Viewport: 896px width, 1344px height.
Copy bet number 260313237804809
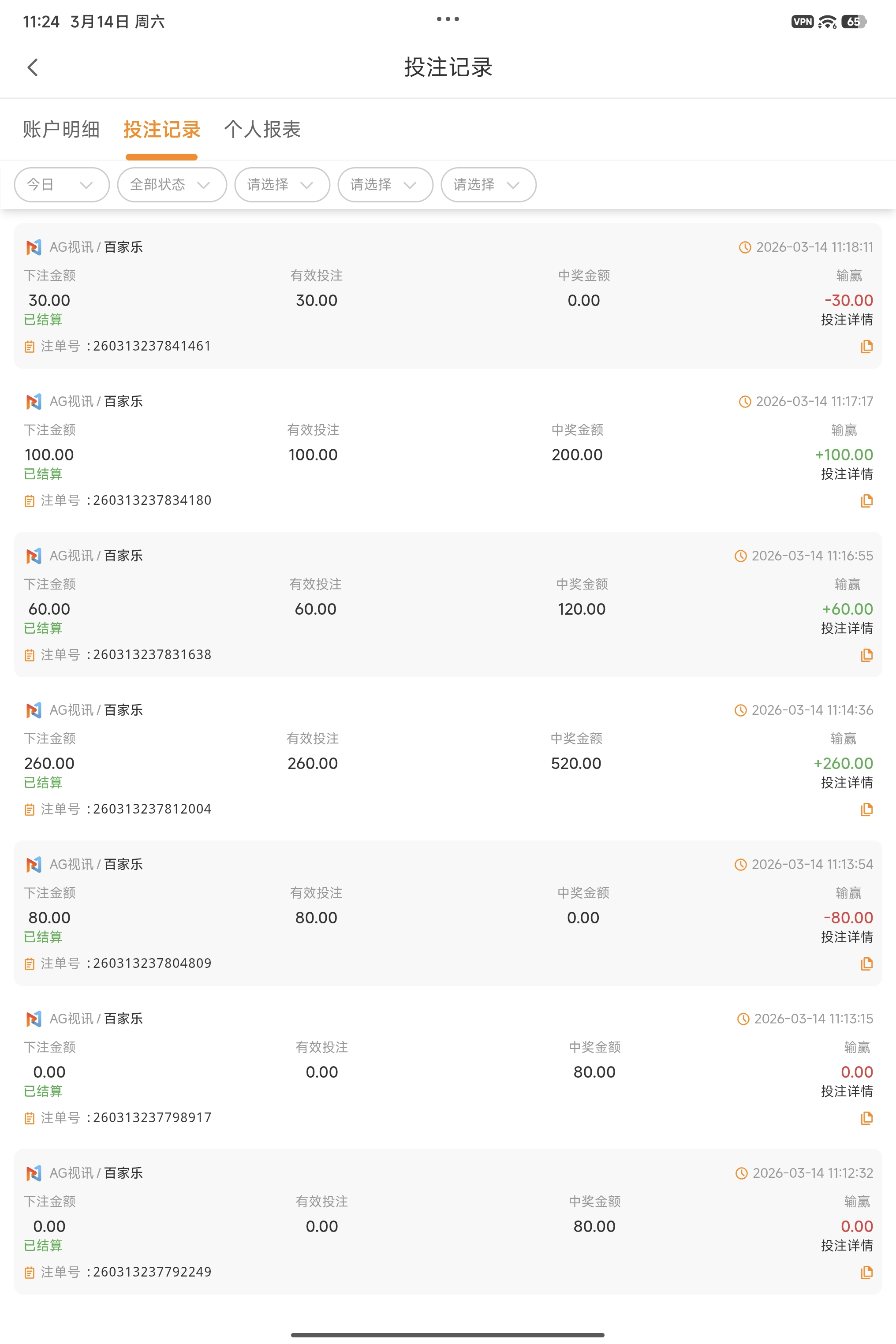866,963
